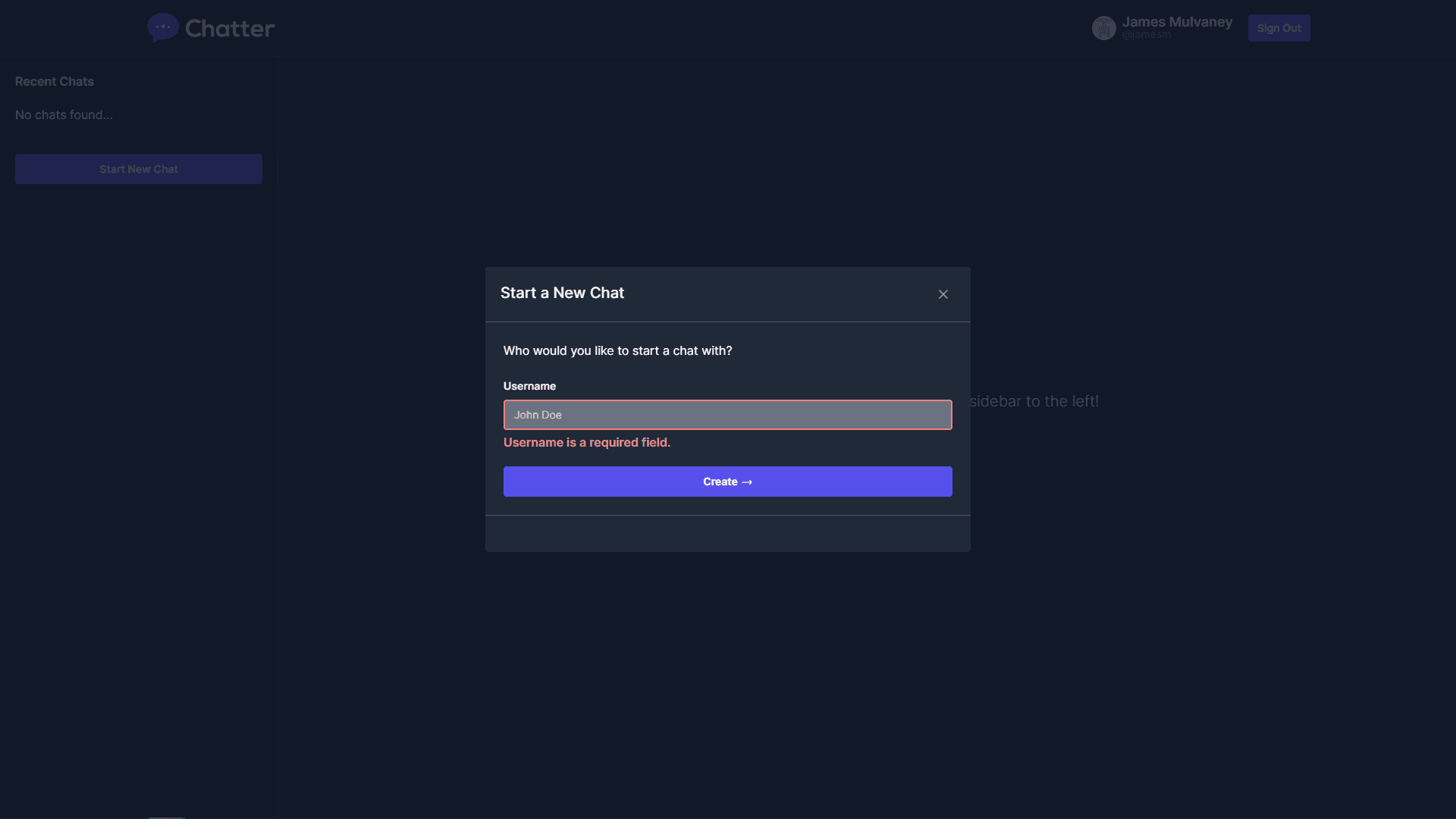The height and width of the screenshot is (819, 1456).
Task: Click James Mulvaney's profile avatar
Action: (x=1103, y=28)
